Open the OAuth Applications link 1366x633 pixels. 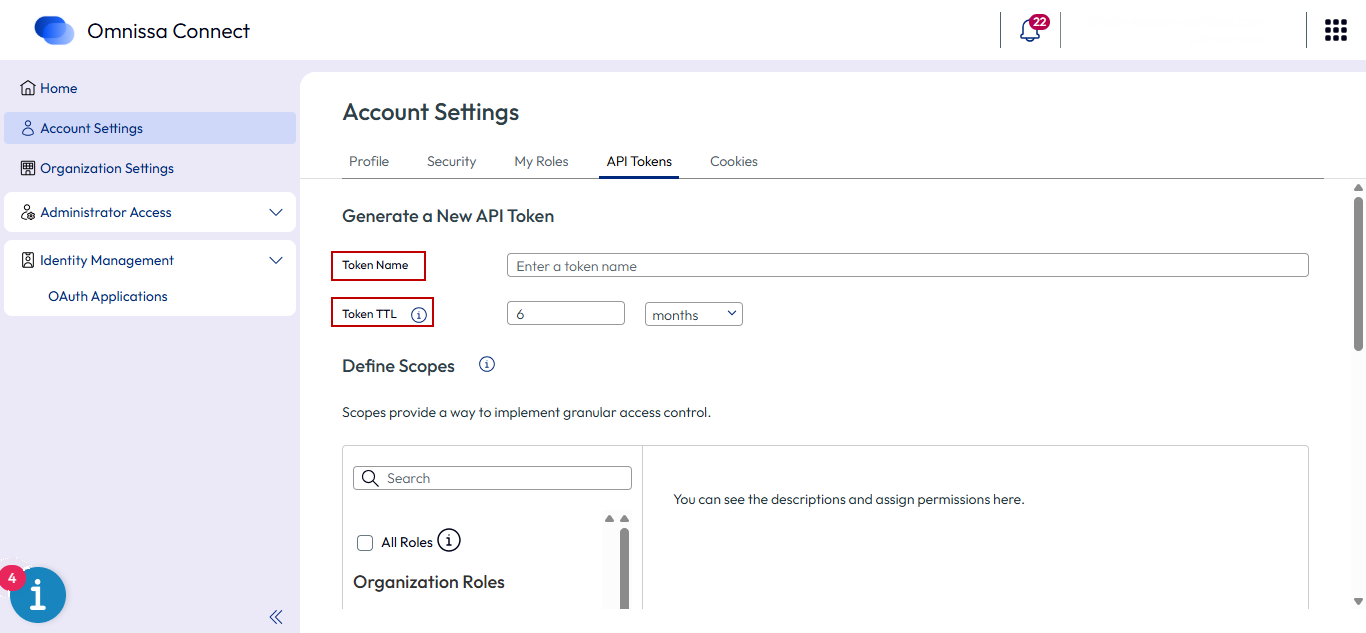pyautogui.click(x=108, y=297)
